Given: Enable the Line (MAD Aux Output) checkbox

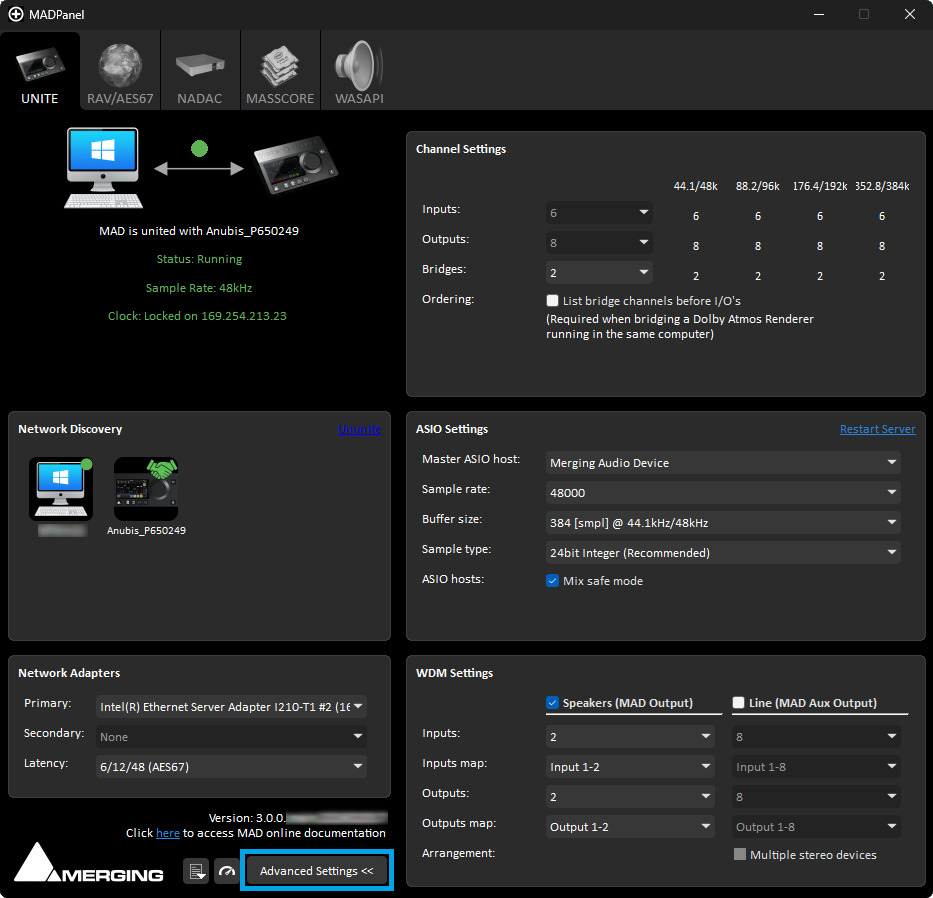Looking at the screenshot, I should 738,703.
